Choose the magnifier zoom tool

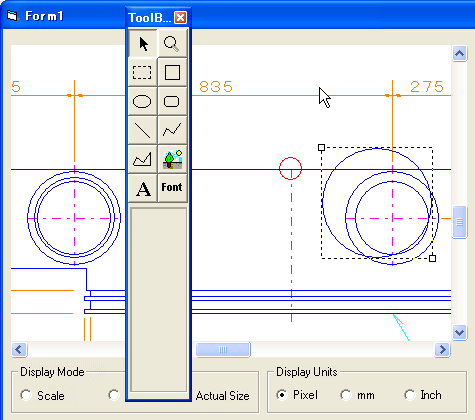pyautogui.click(x=172, y=43)
